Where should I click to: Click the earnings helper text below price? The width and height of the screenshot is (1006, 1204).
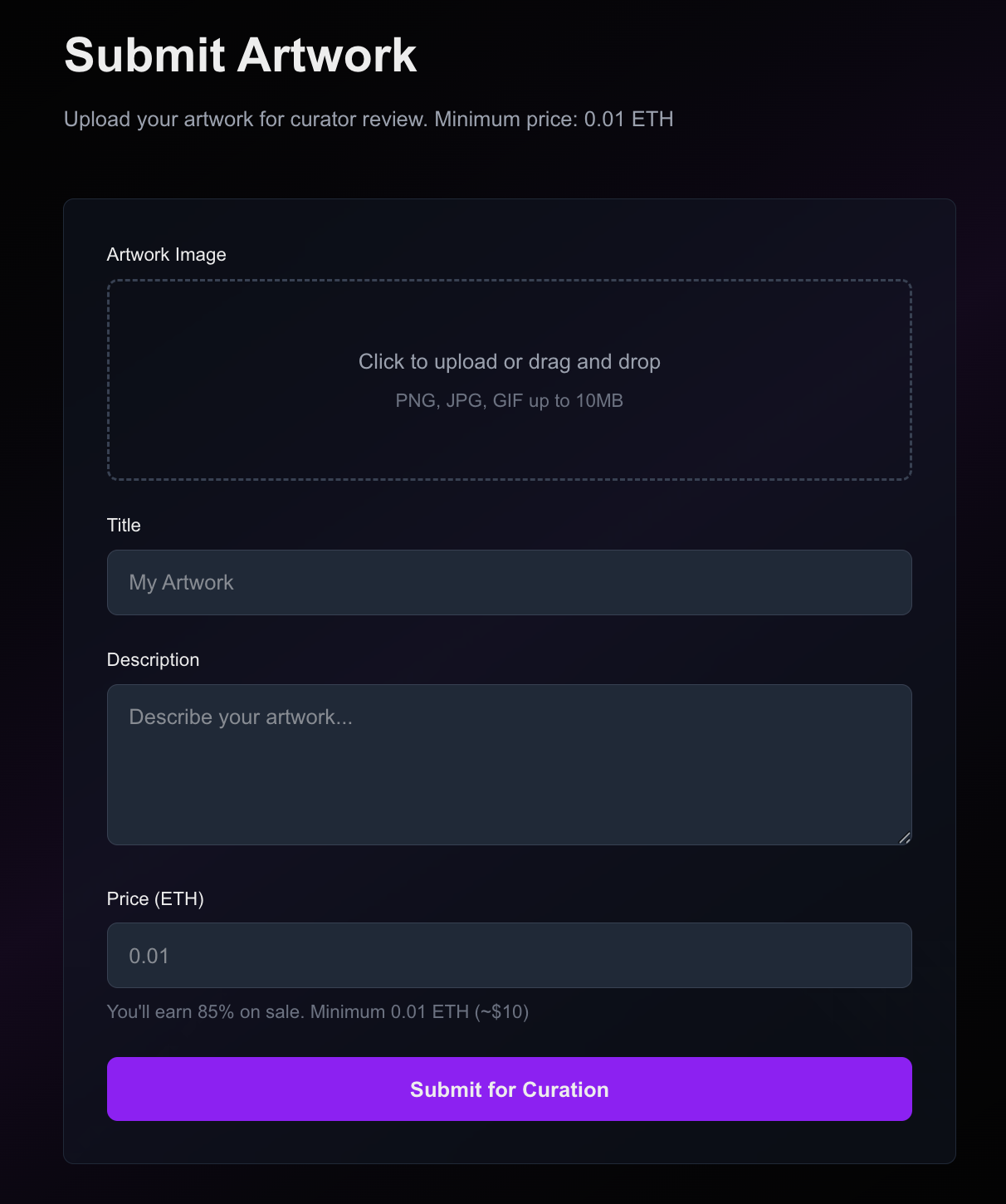[318, 1011]
